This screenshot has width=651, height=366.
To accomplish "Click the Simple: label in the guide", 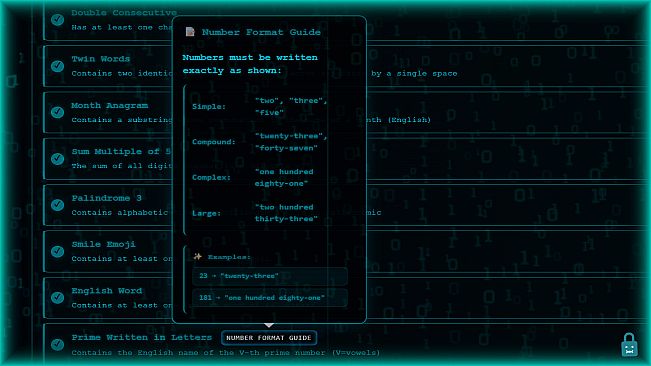I will pyautogui.click(x=209, y=107).
